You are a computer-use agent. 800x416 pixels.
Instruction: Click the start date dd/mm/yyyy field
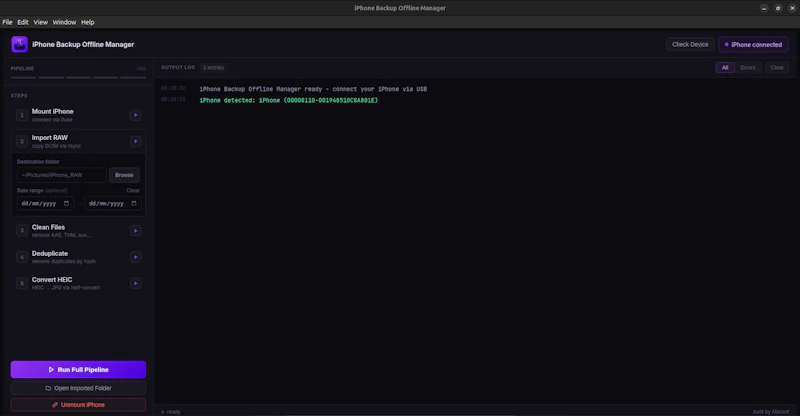click(45, 203)
